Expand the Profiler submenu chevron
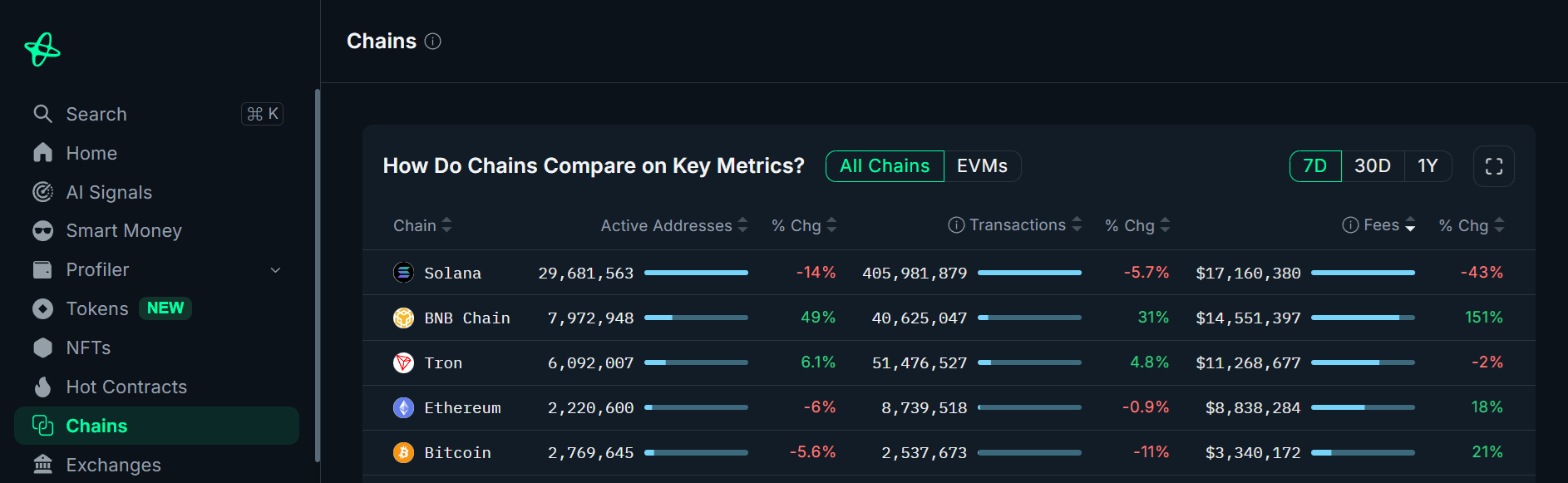Image resolution: width=1568 pixels, height=483 pixels. (x=276, y=270)
